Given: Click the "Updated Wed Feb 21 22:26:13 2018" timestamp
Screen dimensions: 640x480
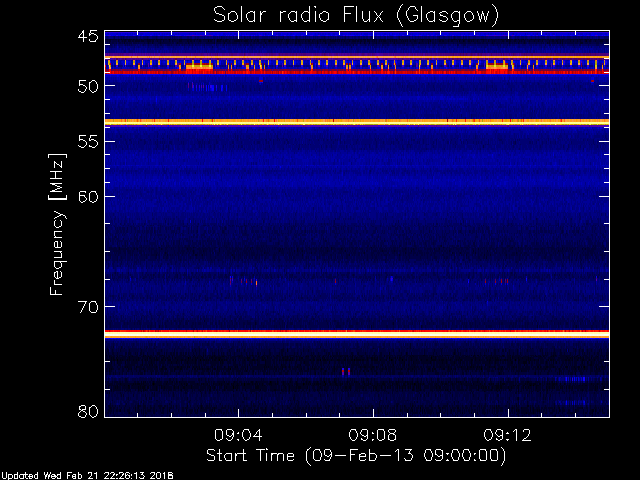Looking at the screenshot, I should point(87,476).
